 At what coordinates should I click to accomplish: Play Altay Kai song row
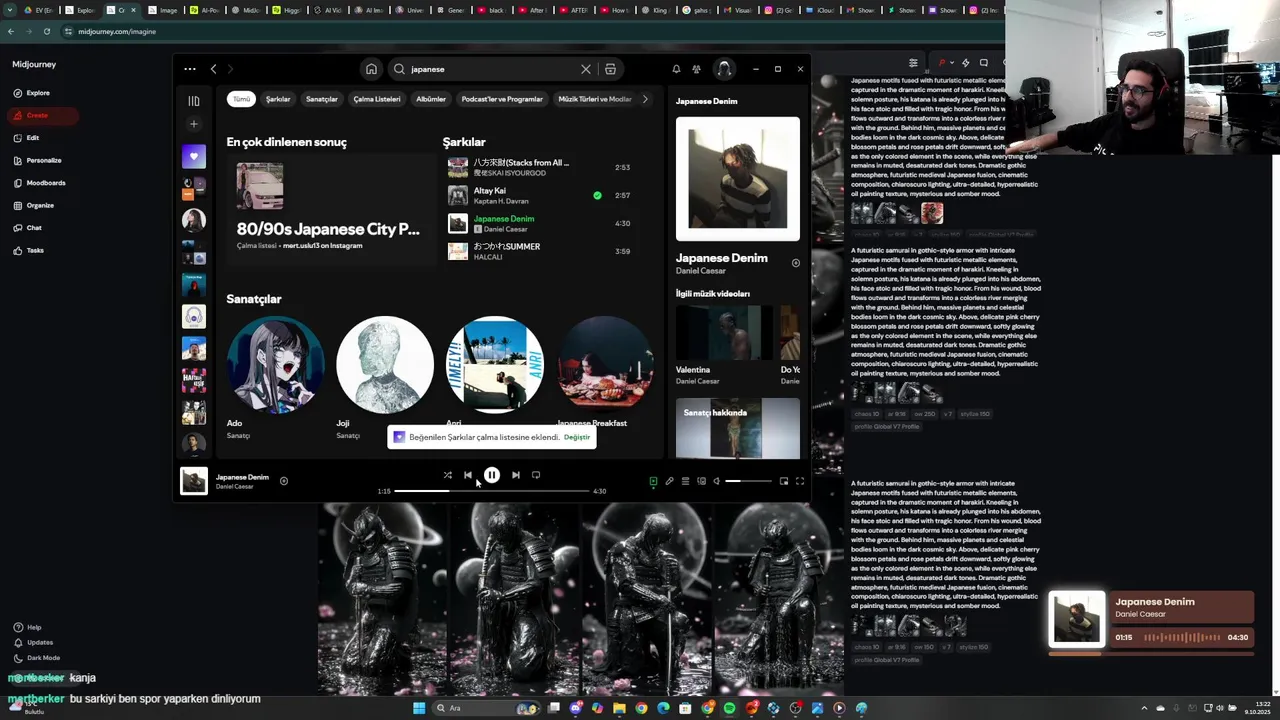pos(540,195)
